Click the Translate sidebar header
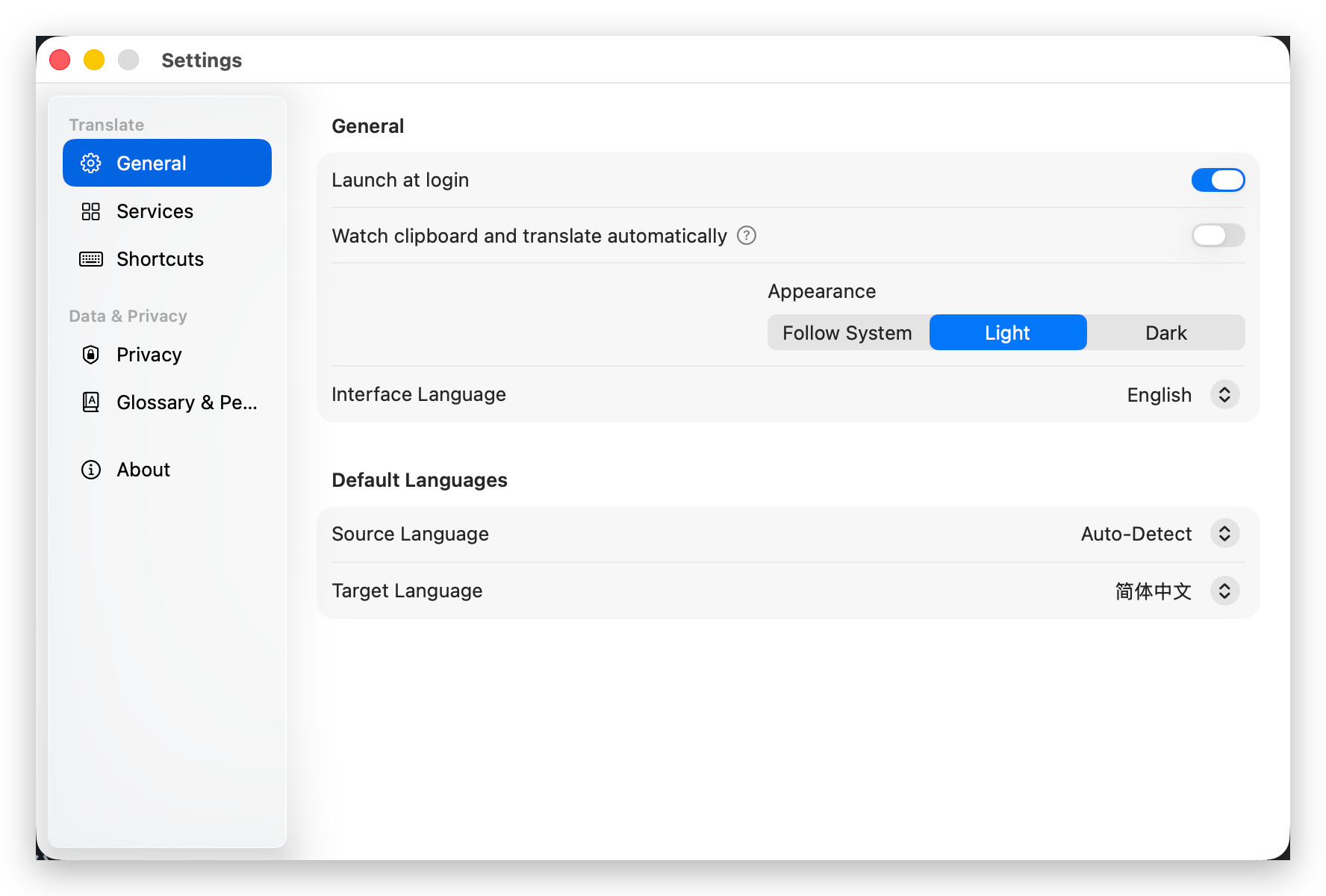1326x896 pixels. point(107,125)
